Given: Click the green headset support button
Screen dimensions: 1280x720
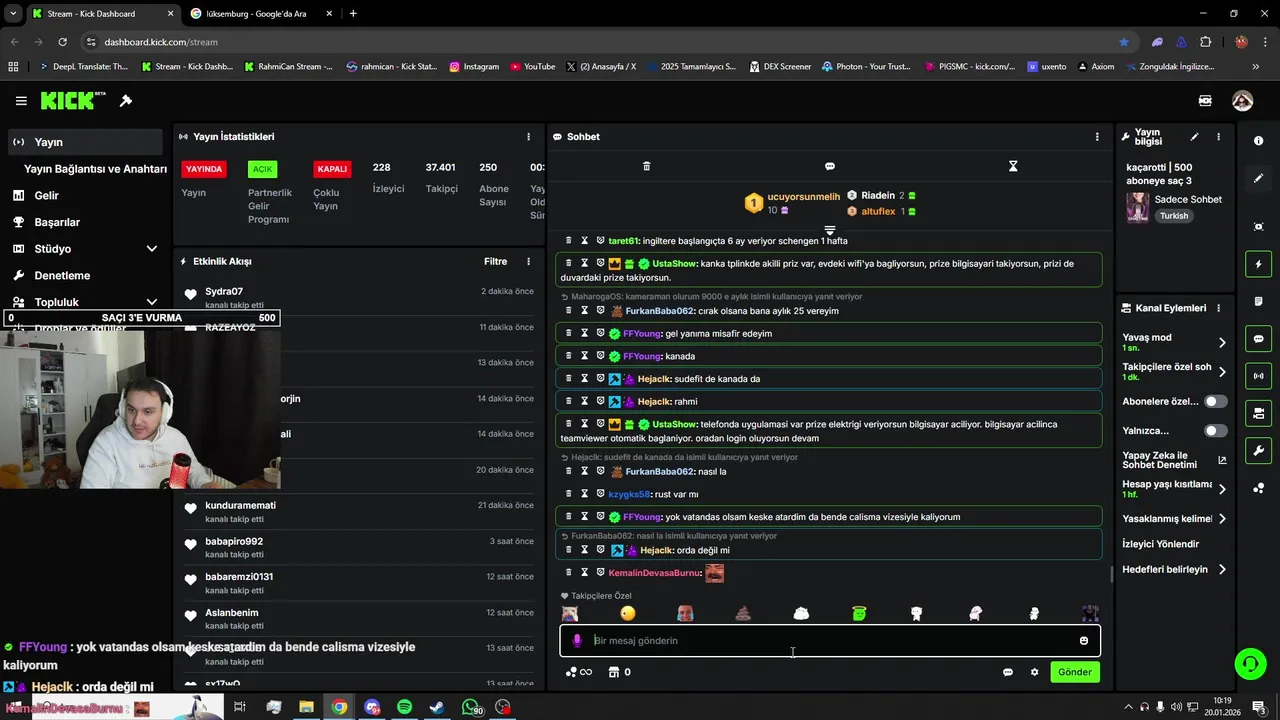Looking at the screenshot, I should point(1249,663).
